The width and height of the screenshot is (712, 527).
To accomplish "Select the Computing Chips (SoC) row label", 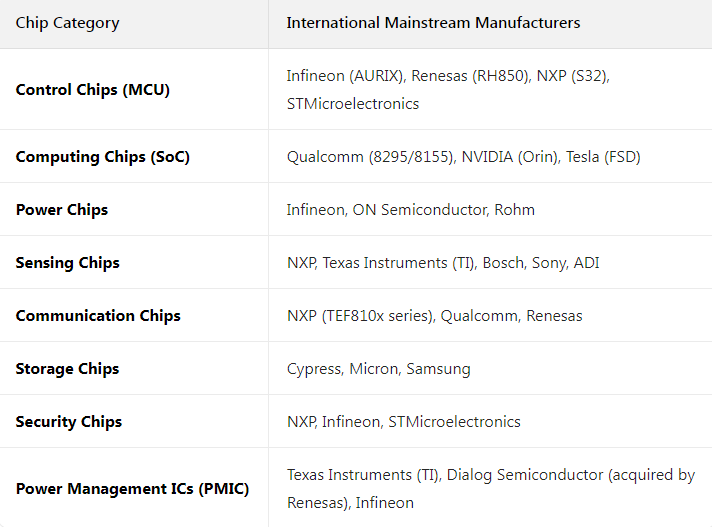I will pyautogui.click(x=102, y=157).
